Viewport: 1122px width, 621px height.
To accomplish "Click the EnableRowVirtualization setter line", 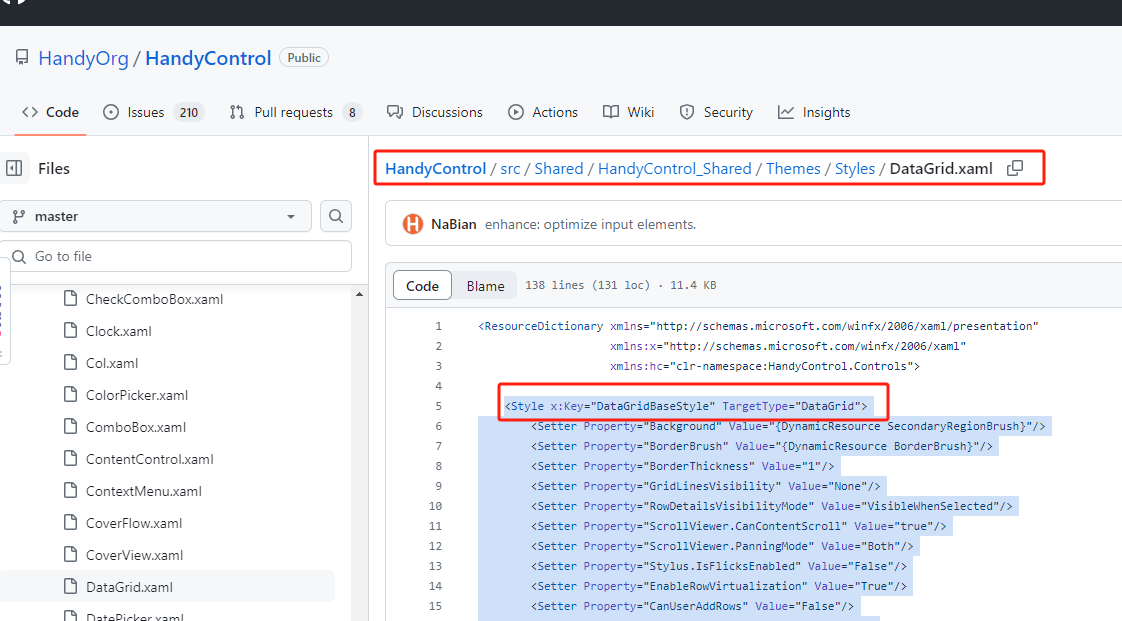I will (x=718, y=586).
